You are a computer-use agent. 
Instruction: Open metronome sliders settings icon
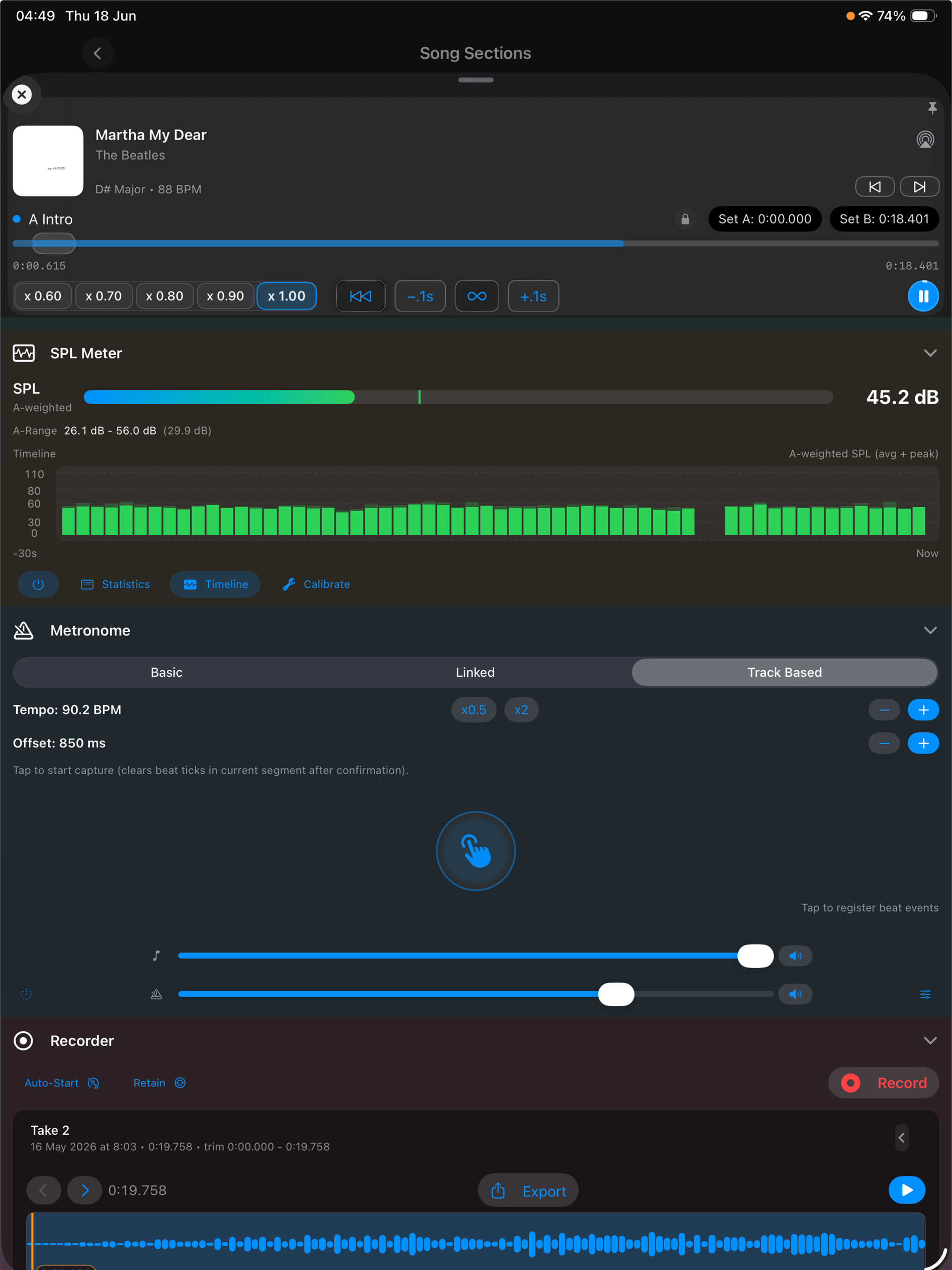tap(925, 994)
